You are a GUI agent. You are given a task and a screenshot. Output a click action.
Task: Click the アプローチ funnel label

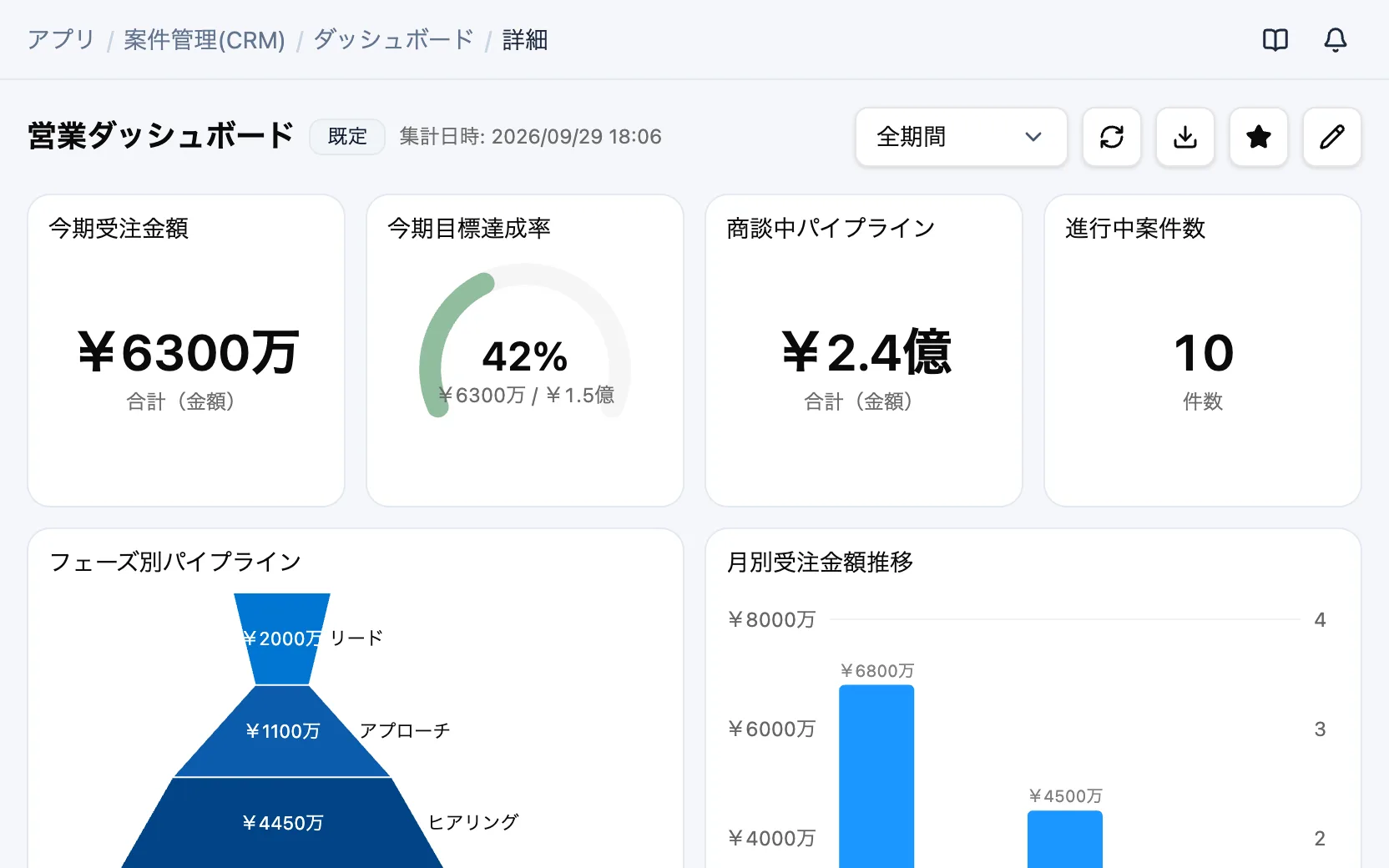[405, 730]
